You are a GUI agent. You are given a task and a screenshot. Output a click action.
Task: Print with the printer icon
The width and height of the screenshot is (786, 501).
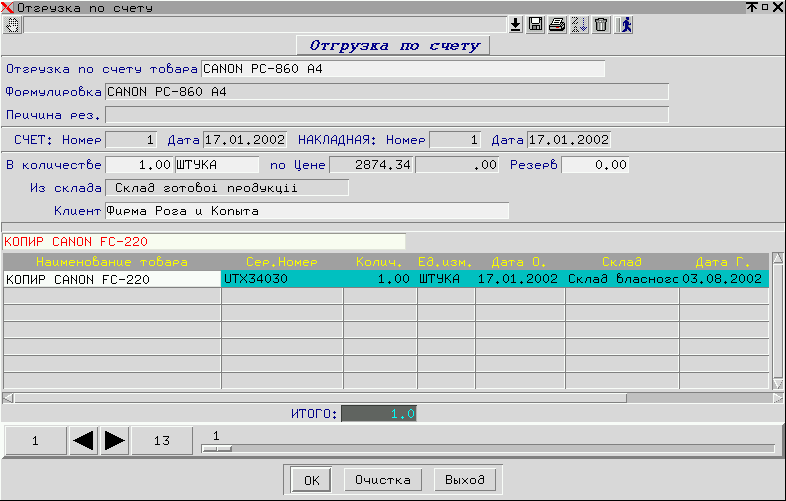tap(557, 25)
